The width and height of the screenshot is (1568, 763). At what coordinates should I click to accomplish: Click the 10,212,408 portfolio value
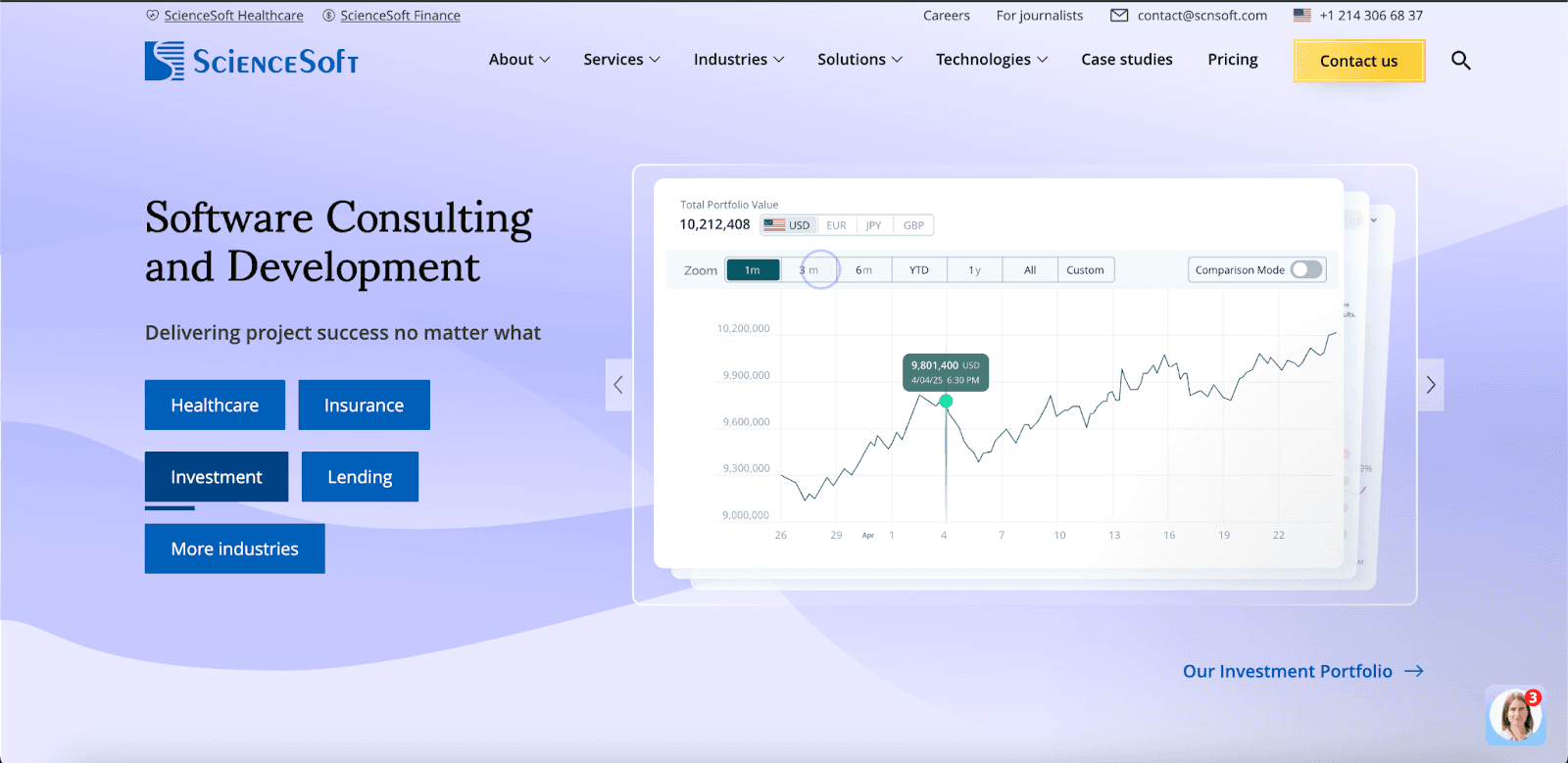[x=715, y=224]
